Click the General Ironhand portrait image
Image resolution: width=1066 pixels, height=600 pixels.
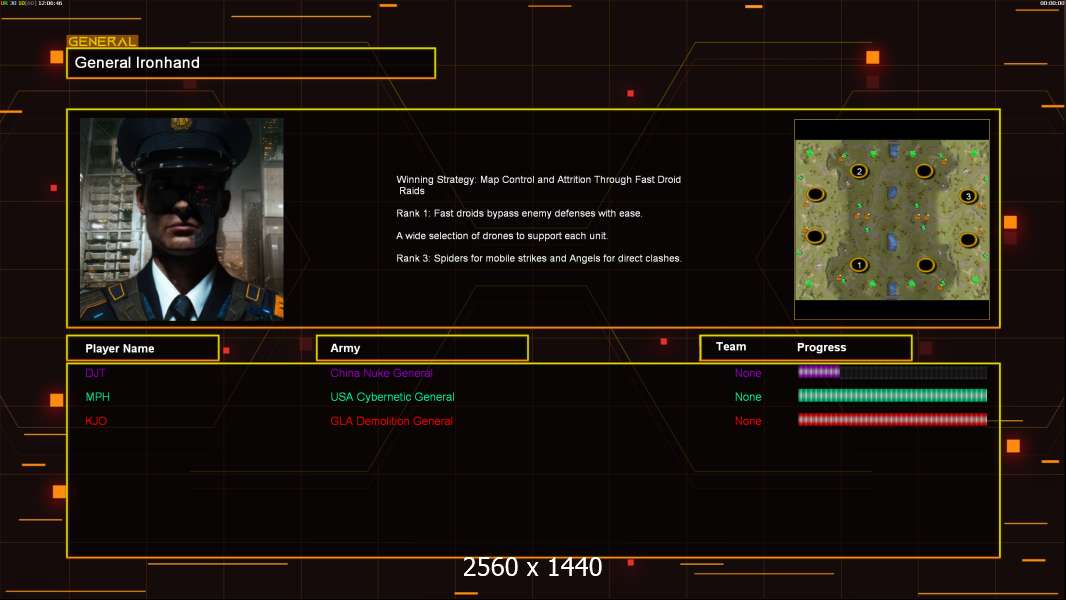point(182,219)
